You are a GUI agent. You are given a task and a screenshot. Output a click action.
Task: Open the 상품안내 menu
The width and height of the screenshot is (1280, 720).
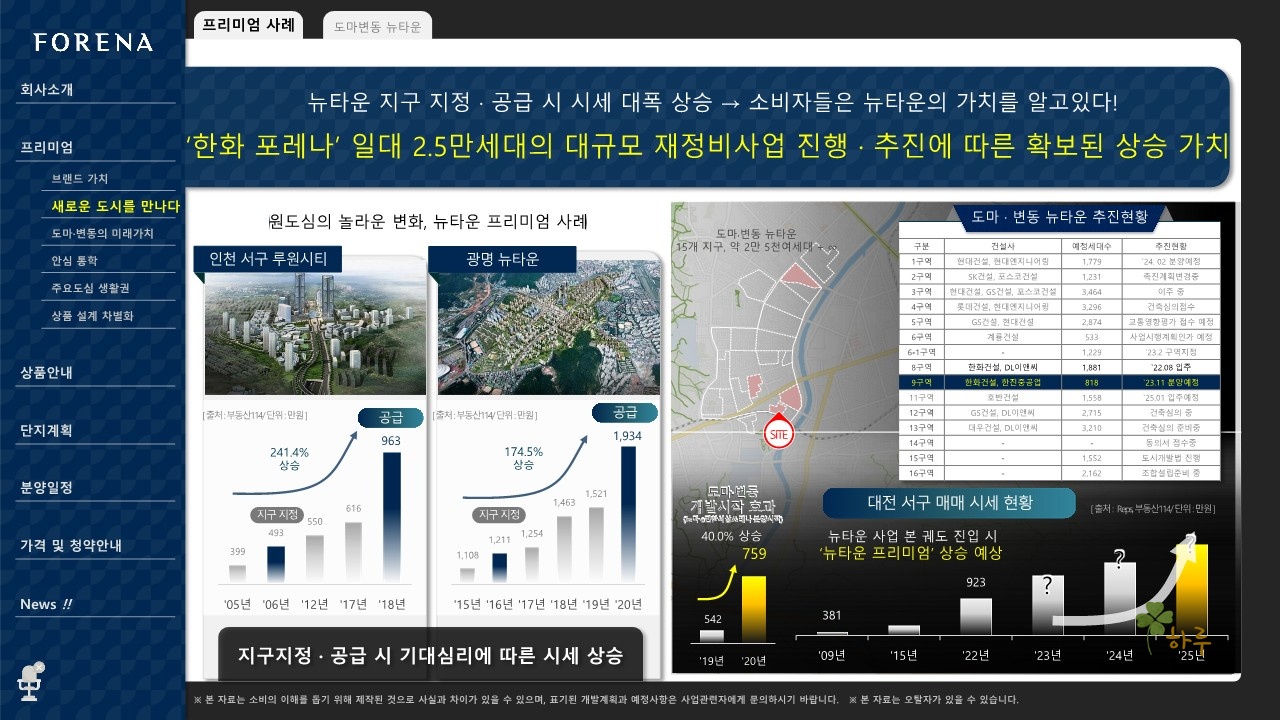tap(47, 372)
